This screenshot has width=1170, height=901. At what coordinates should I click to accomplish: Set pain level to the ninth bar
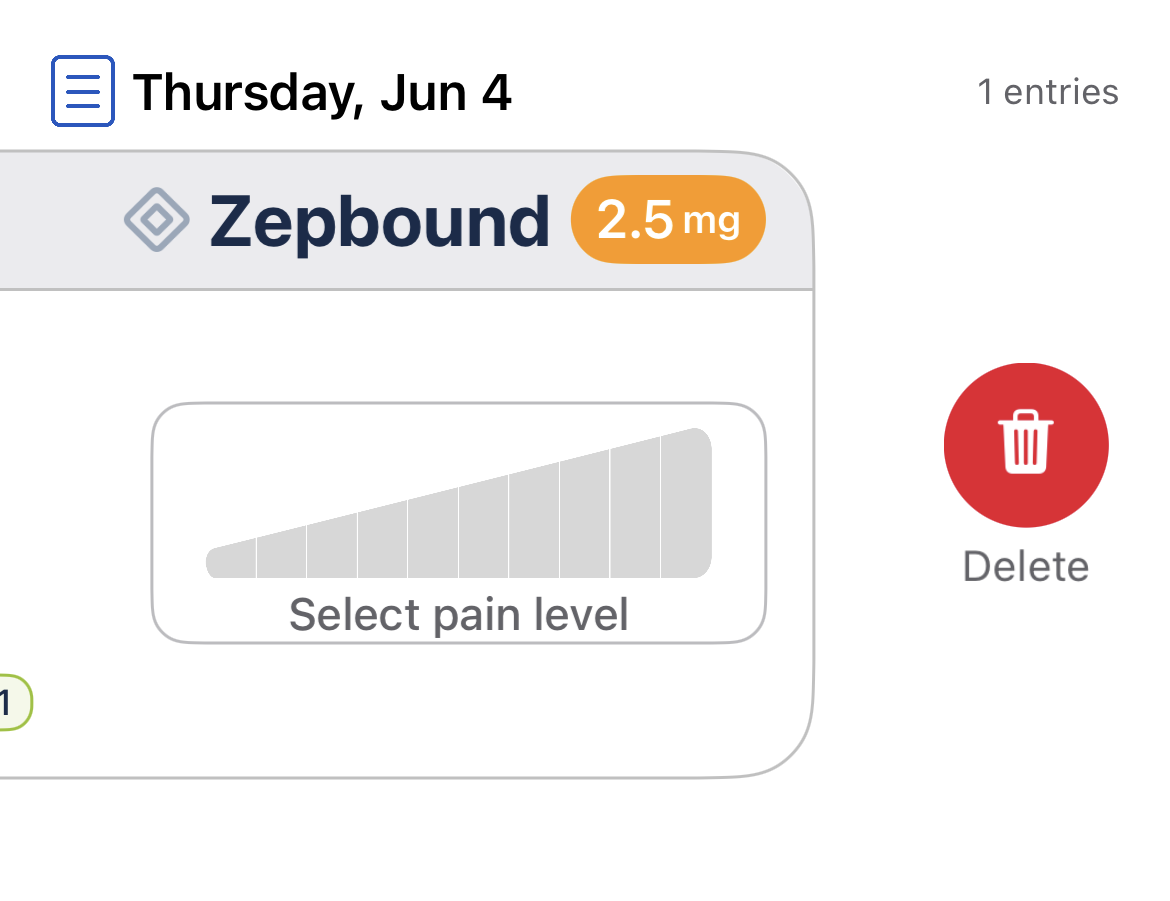[x=636, y=509]
